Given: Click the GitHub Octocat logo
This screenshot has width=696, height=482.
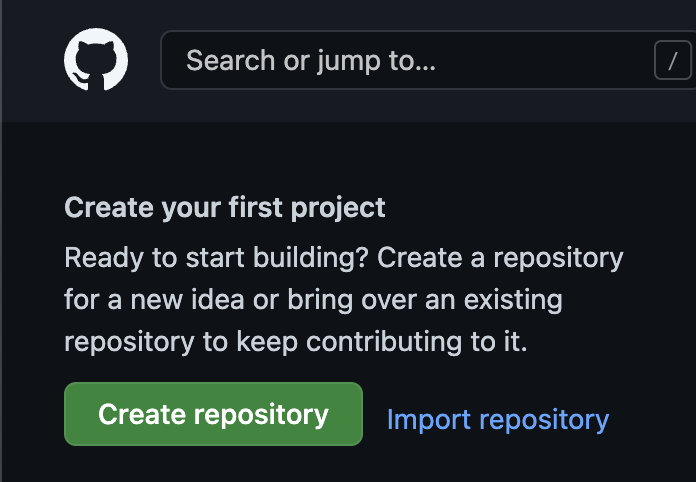Looking at the screenshot, I should tap(96, 60).
